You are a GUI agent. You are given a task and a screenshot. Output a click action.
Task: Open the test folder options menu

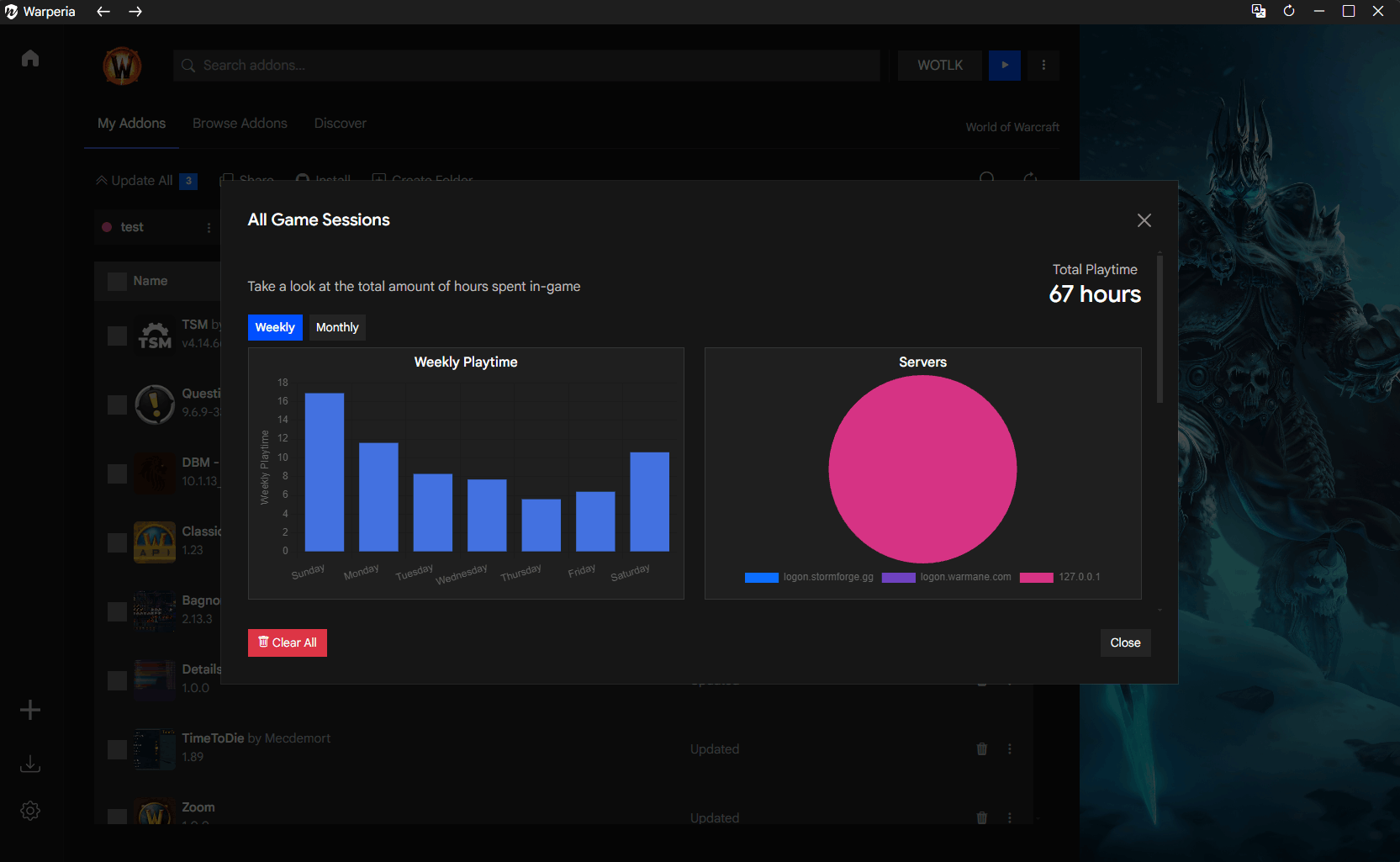[x=209, y=228]
